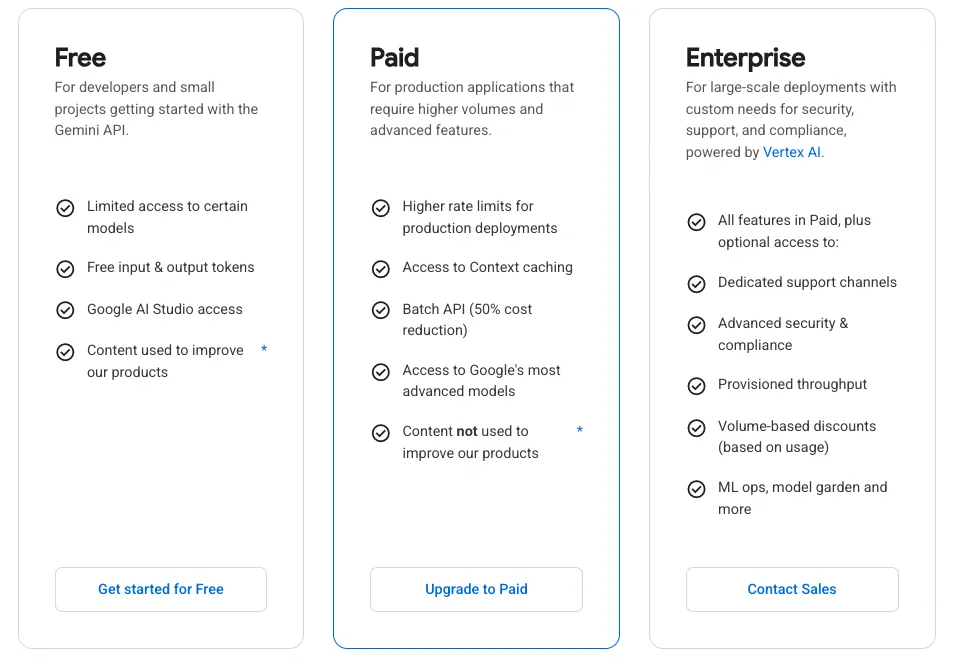Select the 'Paid' plan heading

click(x=395, y=58)
